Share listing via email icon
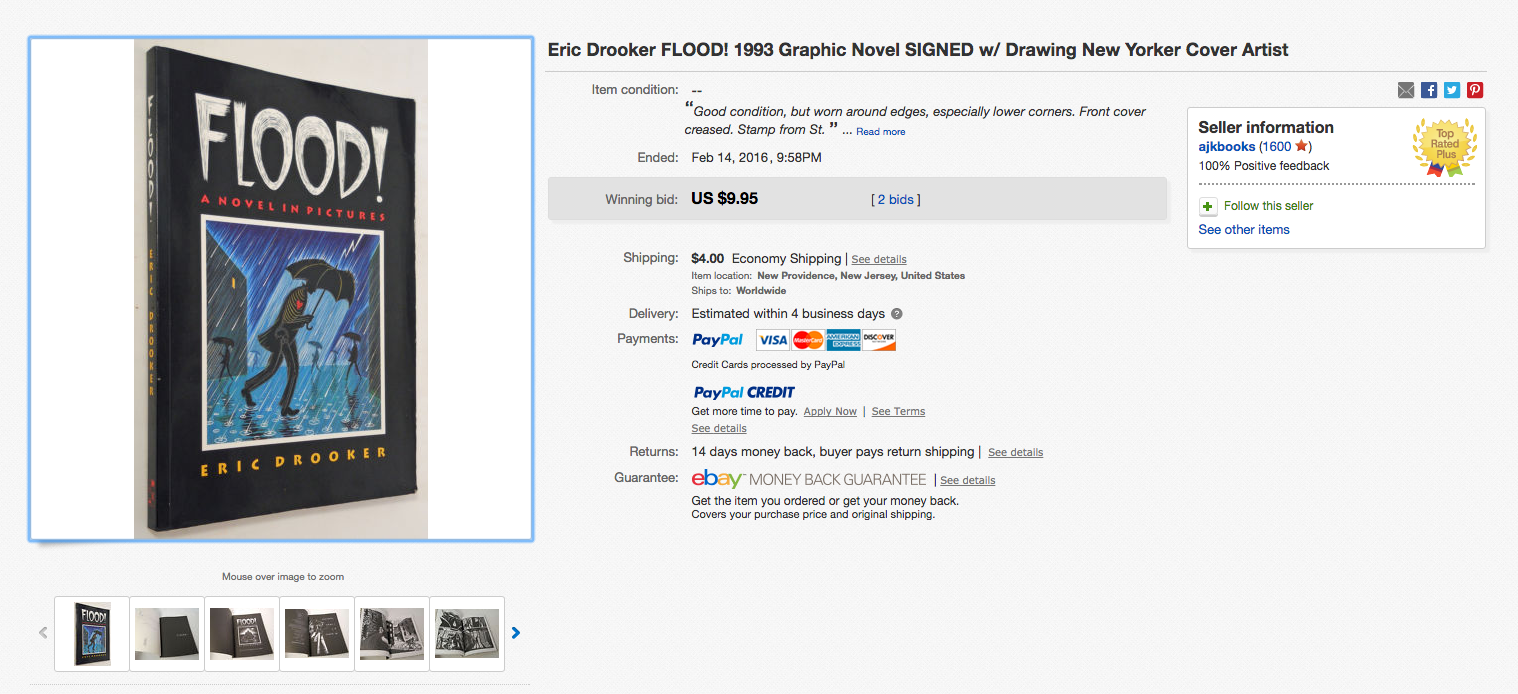The width and height of the screenshot is (1518, 694). point(1406,90)
